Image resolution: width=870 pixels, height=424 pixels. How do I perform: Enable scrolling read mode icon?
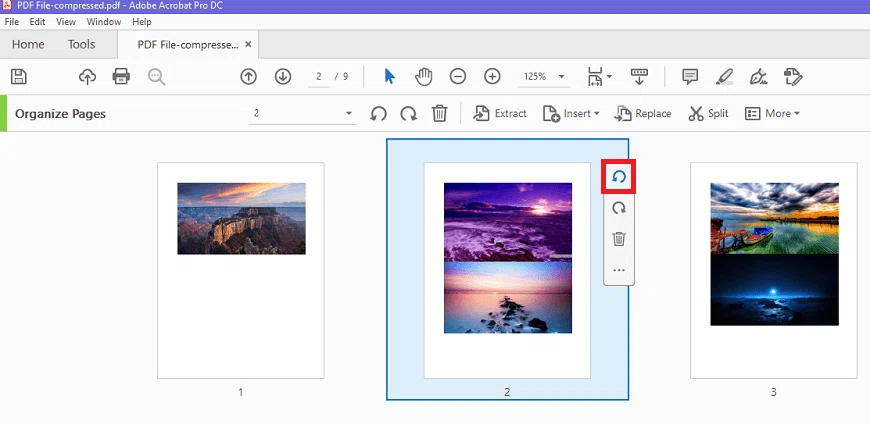[x=639, y=77]
